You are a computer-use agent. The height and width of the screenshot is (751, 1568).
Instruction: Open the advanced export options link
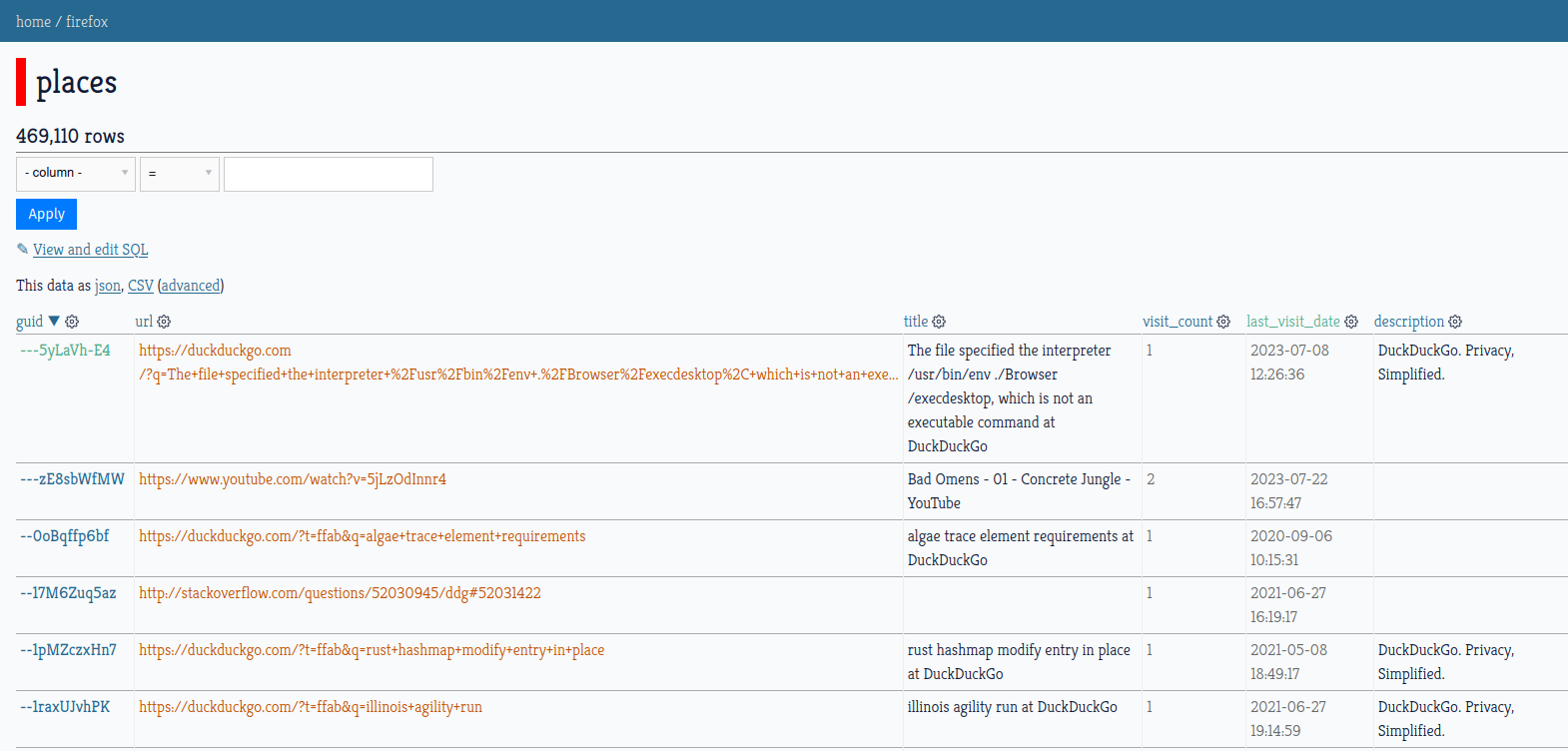[x=191, y=286]
